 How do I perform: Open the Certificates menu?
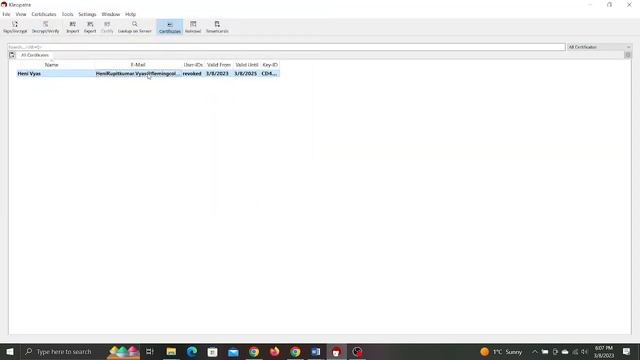(x=44, y=14)
